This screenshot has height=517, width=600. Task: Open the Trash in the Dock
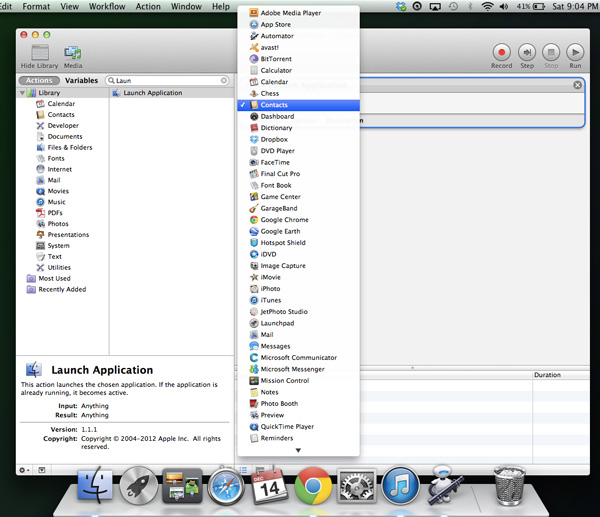509,485
